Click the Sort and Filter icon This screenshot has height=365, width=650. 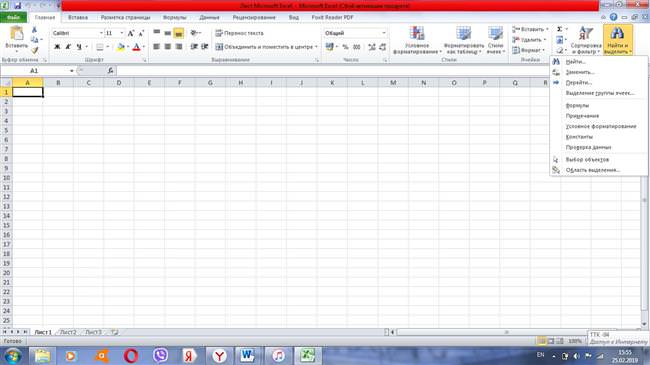(586, 34)
